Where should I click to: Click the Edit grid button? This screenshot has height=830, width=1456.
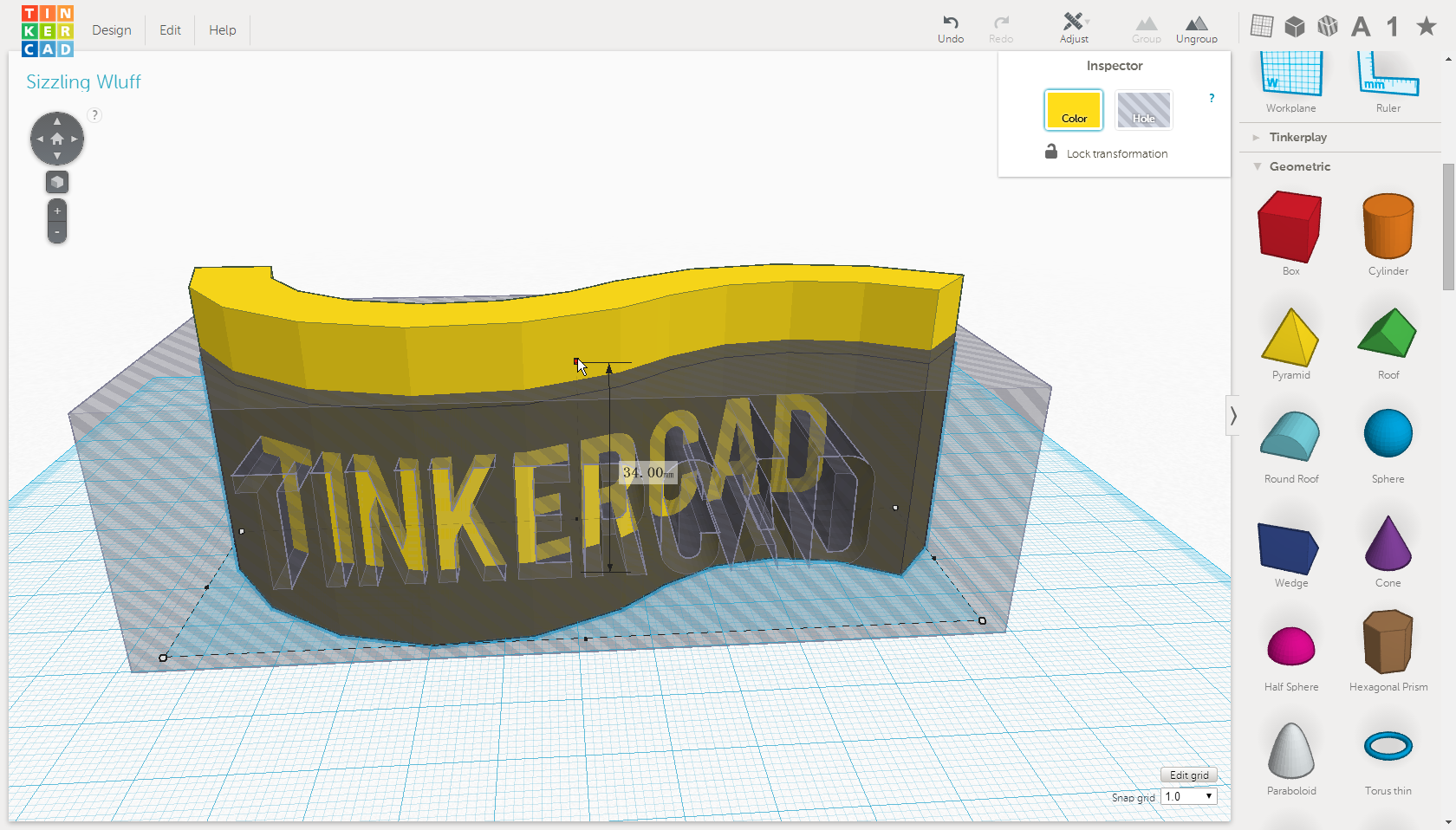1188,775
